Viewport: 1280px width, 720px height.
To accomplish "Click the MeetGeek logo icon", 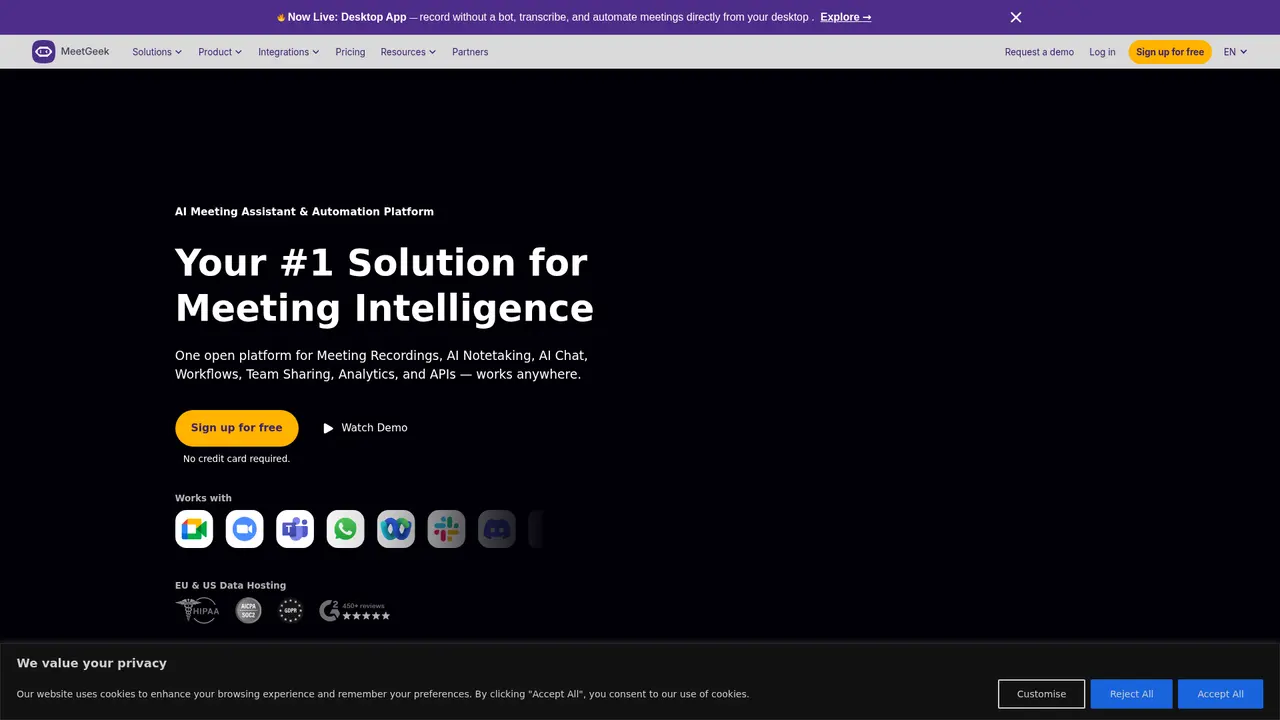I will (x=43, y=52).
